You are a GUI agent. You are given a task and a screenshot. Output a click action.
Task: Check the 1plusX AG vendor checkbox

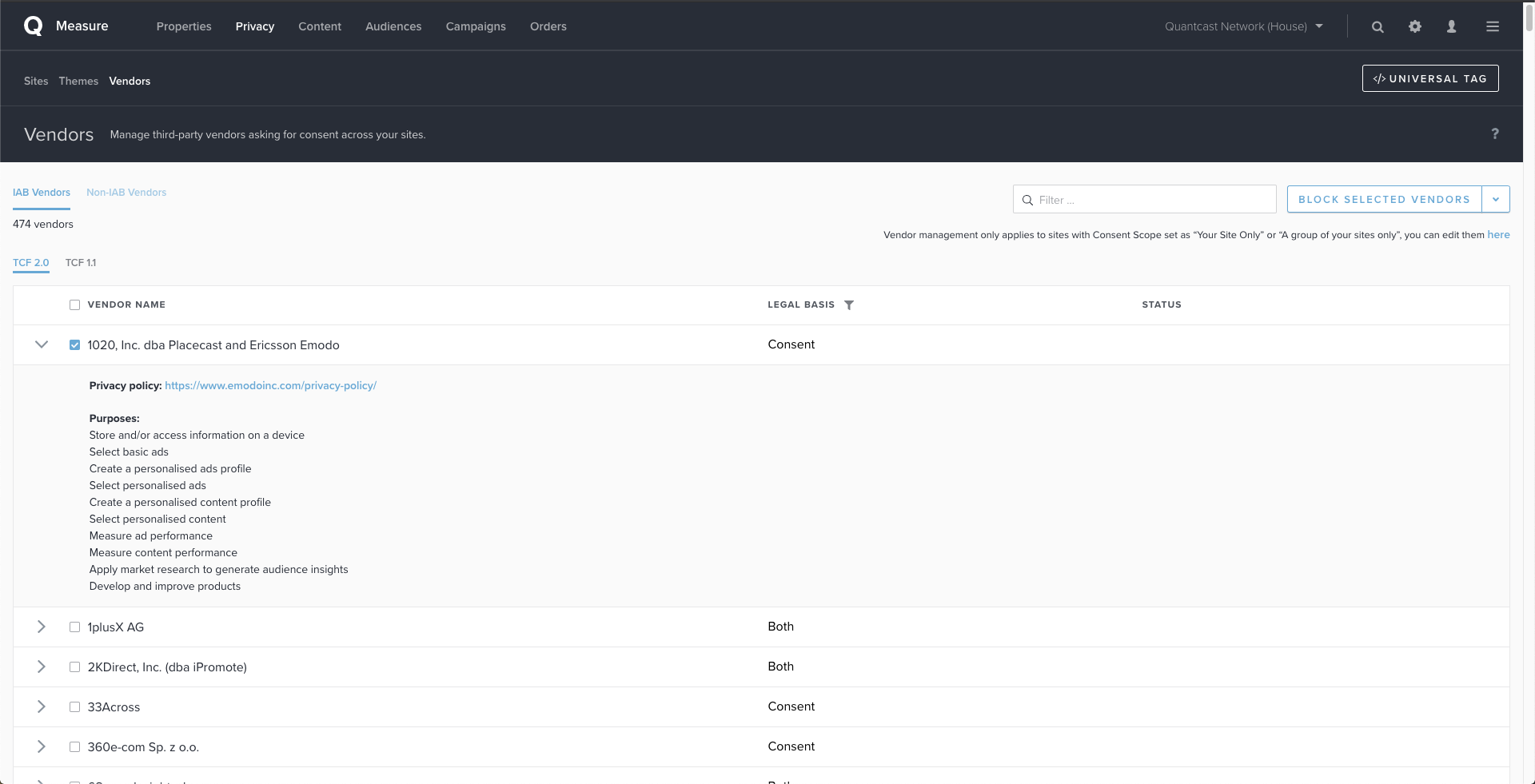pos(74,627)
